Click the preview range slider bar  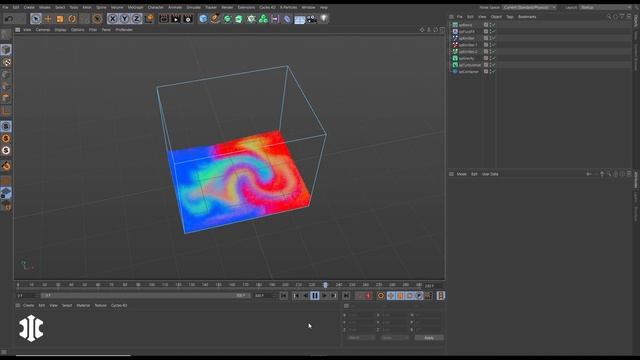click(x=145, y=296)
